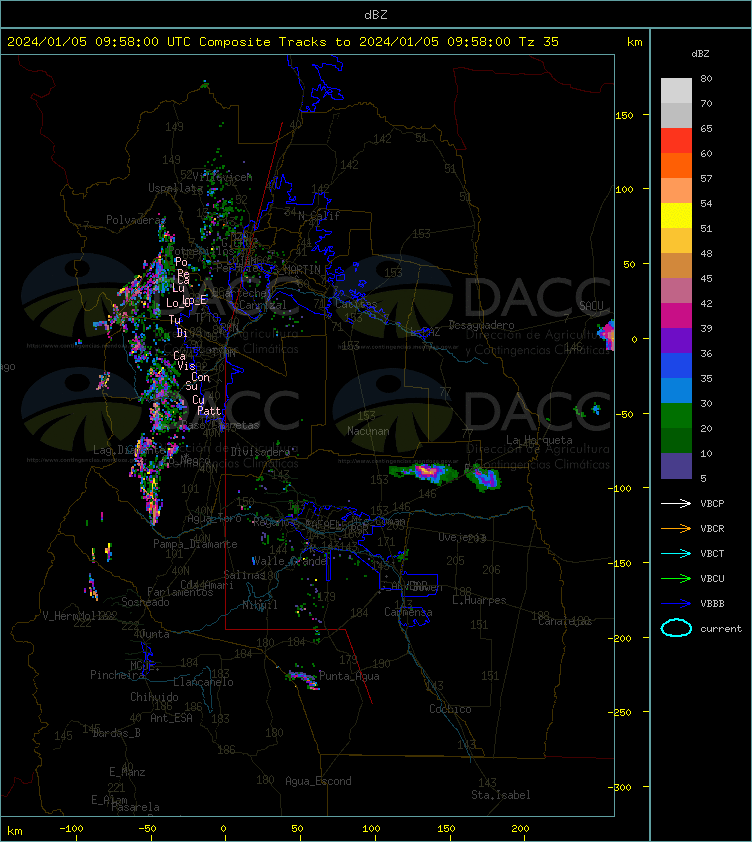Click the 'Carmensa' map label
The image size is (752, 842).
[408, 612]
